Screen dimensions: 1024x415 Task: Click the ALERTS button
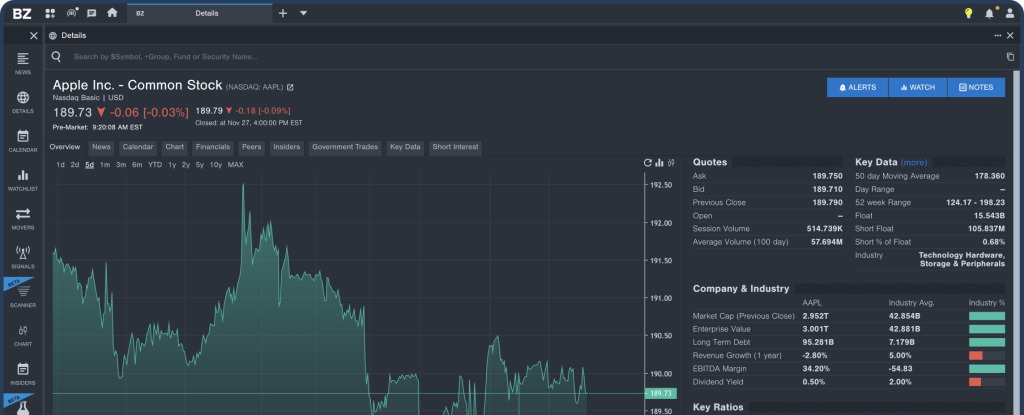point(857,87)
